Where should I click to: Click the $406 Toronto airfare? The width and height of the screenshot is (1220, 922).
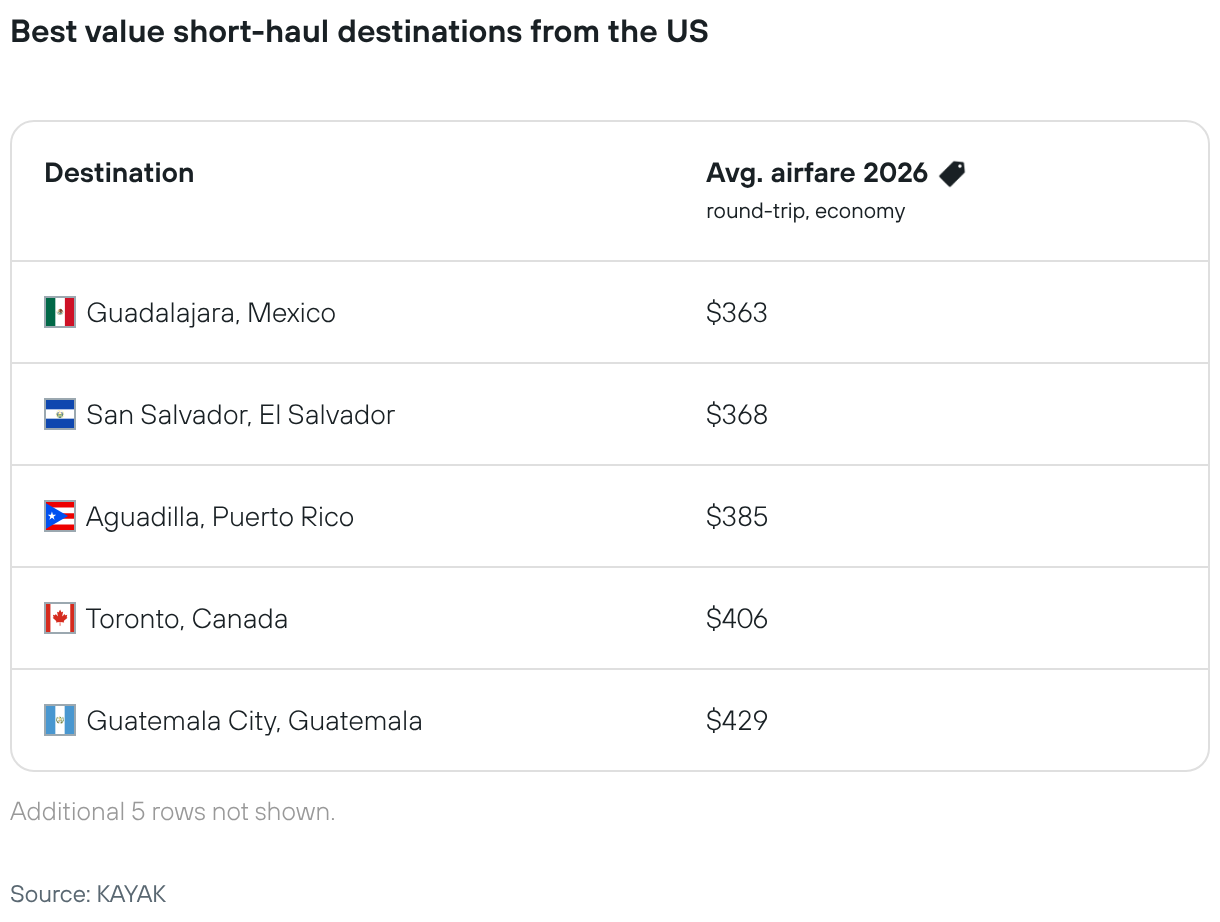pyautogui.click(x=737, y=619)
